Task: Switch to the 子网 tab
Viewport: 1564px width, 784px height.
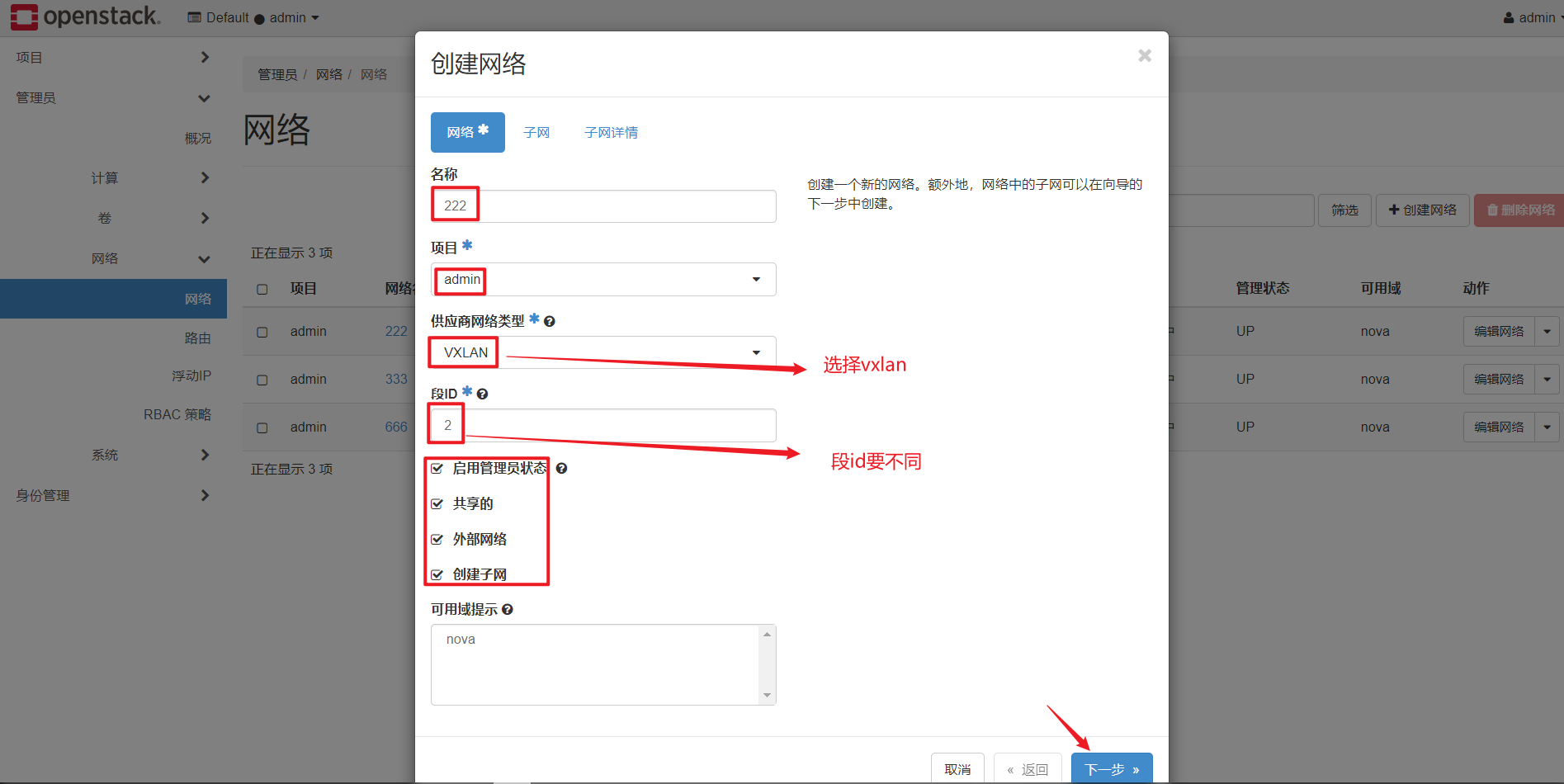Action: [536, 132]
